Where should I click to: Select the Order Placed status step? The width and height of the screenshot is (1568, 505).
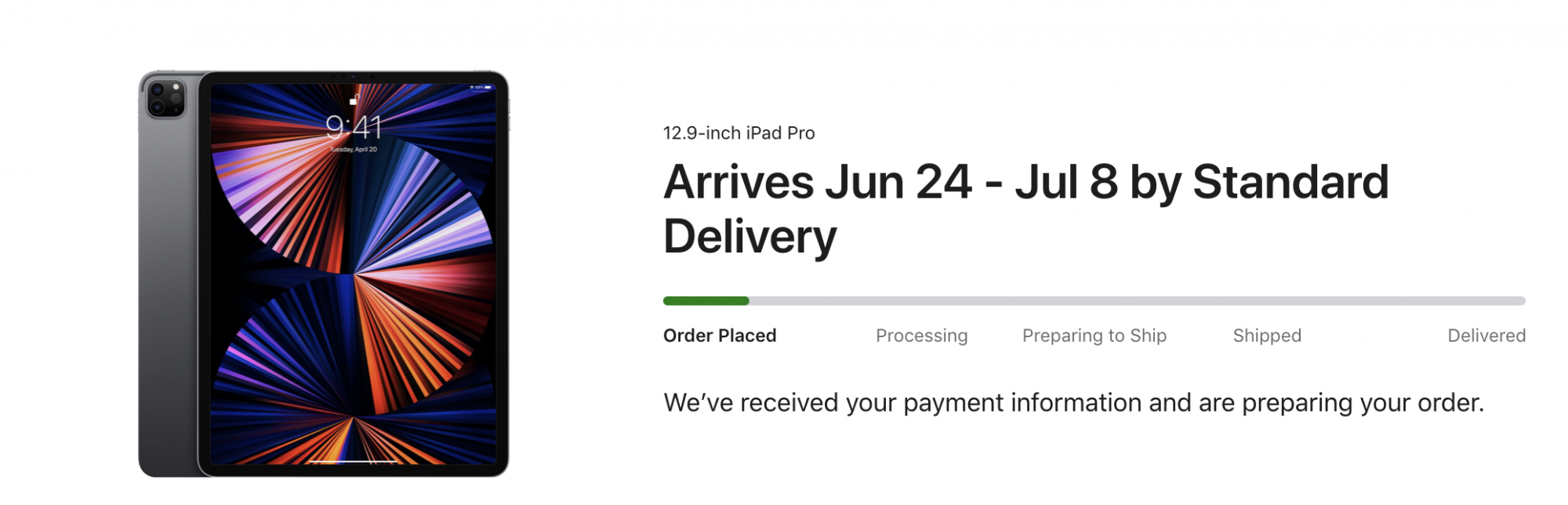[720, 336]
